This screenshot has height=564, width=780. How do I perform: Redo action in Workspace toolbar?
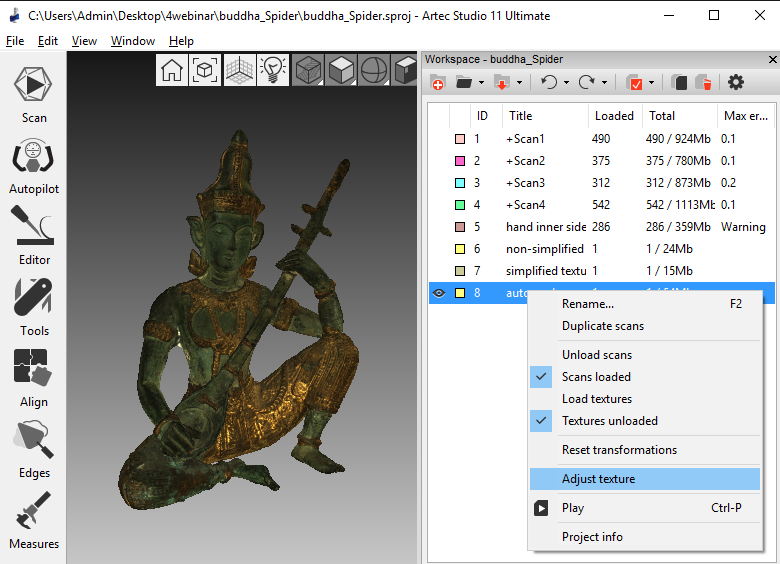click(587, 82)
